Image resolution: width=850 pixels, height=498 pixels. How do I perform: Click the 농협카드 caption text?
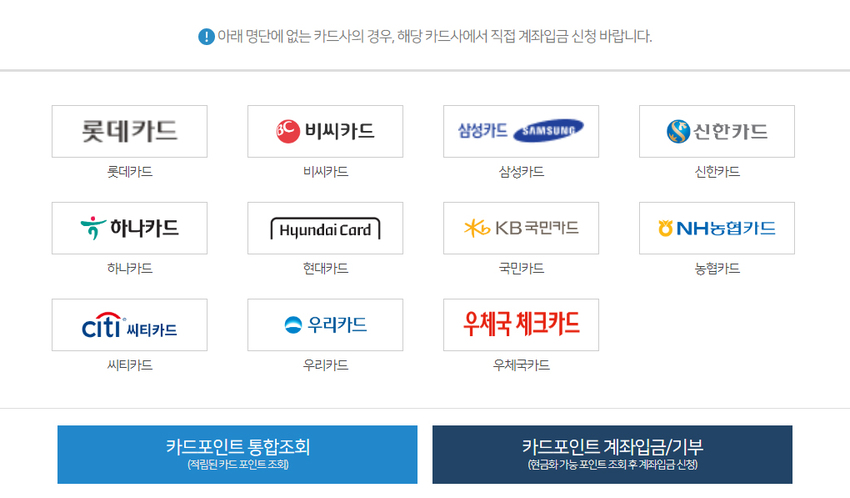click(x=717, y=268)
